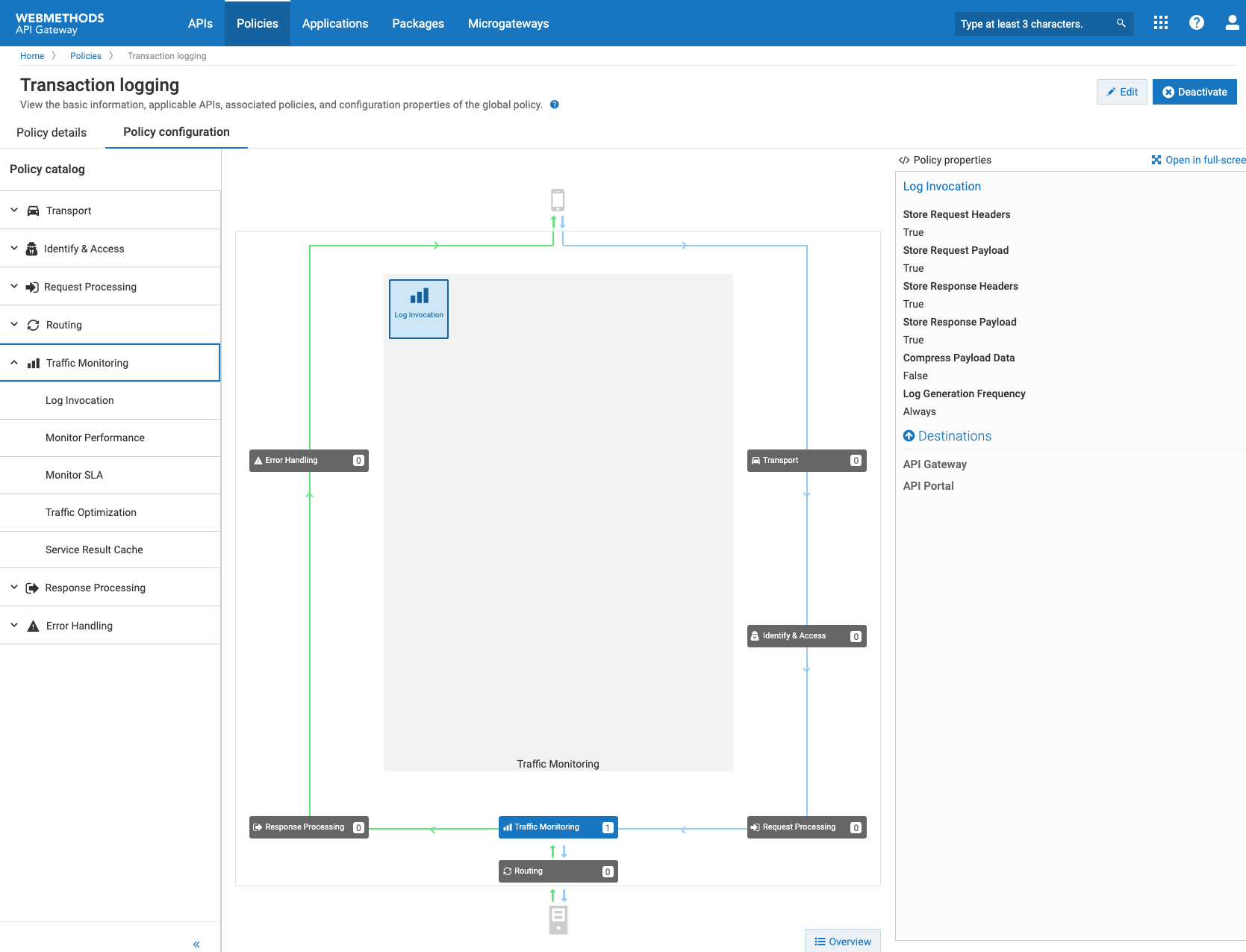Expand Identify & Access catalog category
Viewport: 1246px width, 952px height.
coord(14,249)
